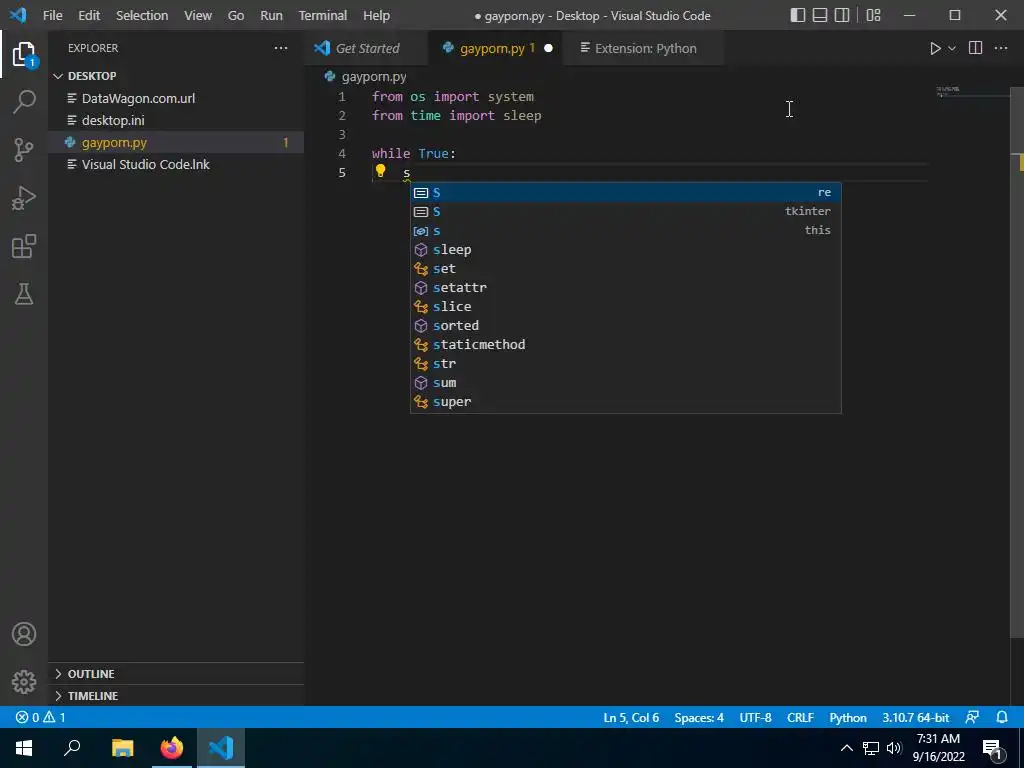Open editor More Actions ellipsis

pyautogui.click(x=1000, y=48)
